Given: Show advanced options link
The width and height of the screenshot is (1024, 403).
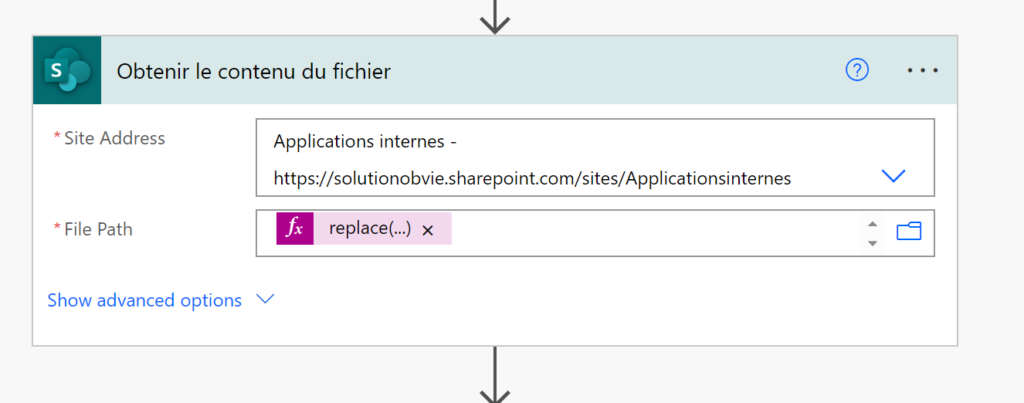Looking at the screenshot, I should click(x=145, y=300).
